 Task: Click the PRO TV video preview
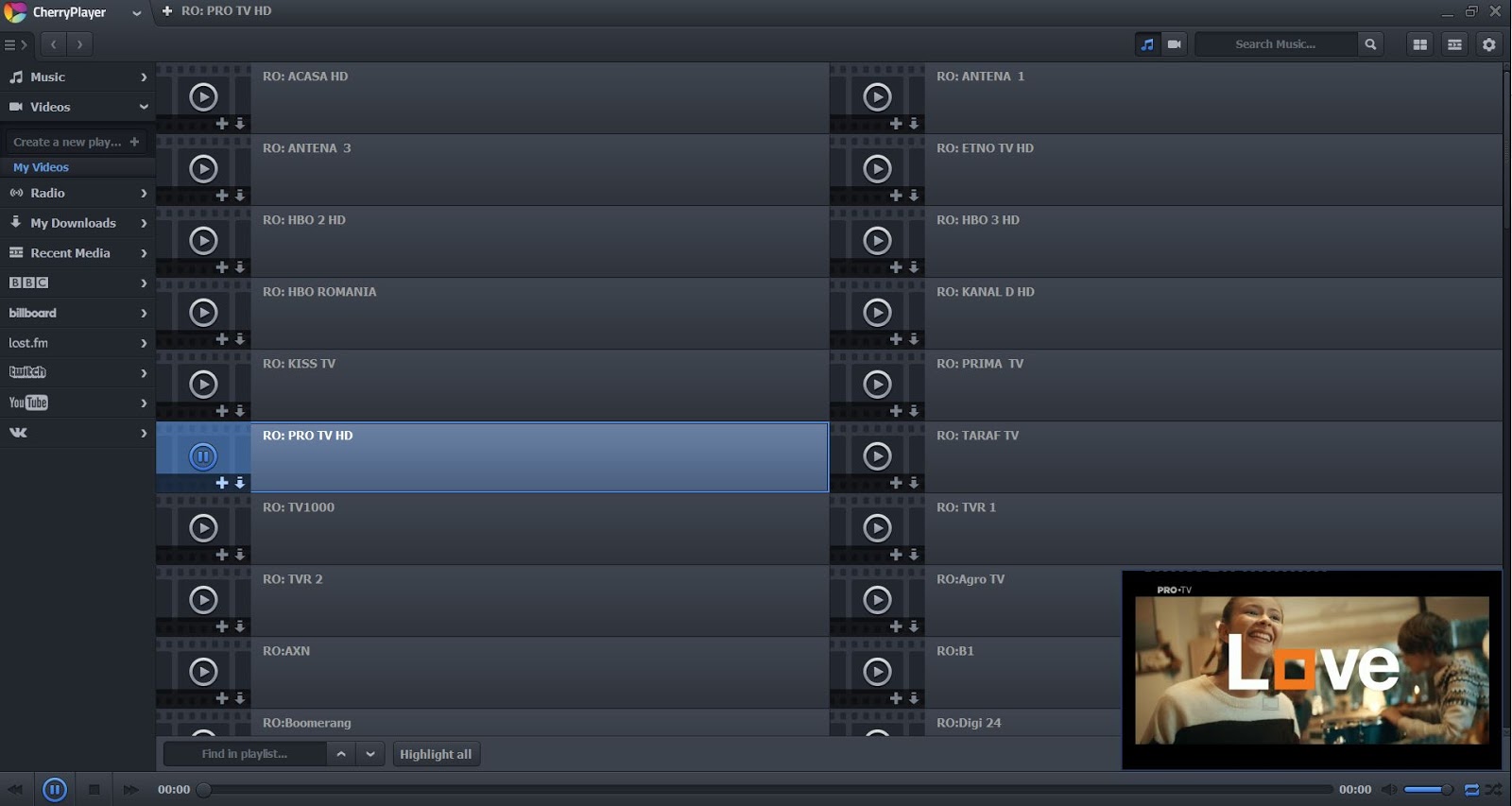coord(1312,670)
